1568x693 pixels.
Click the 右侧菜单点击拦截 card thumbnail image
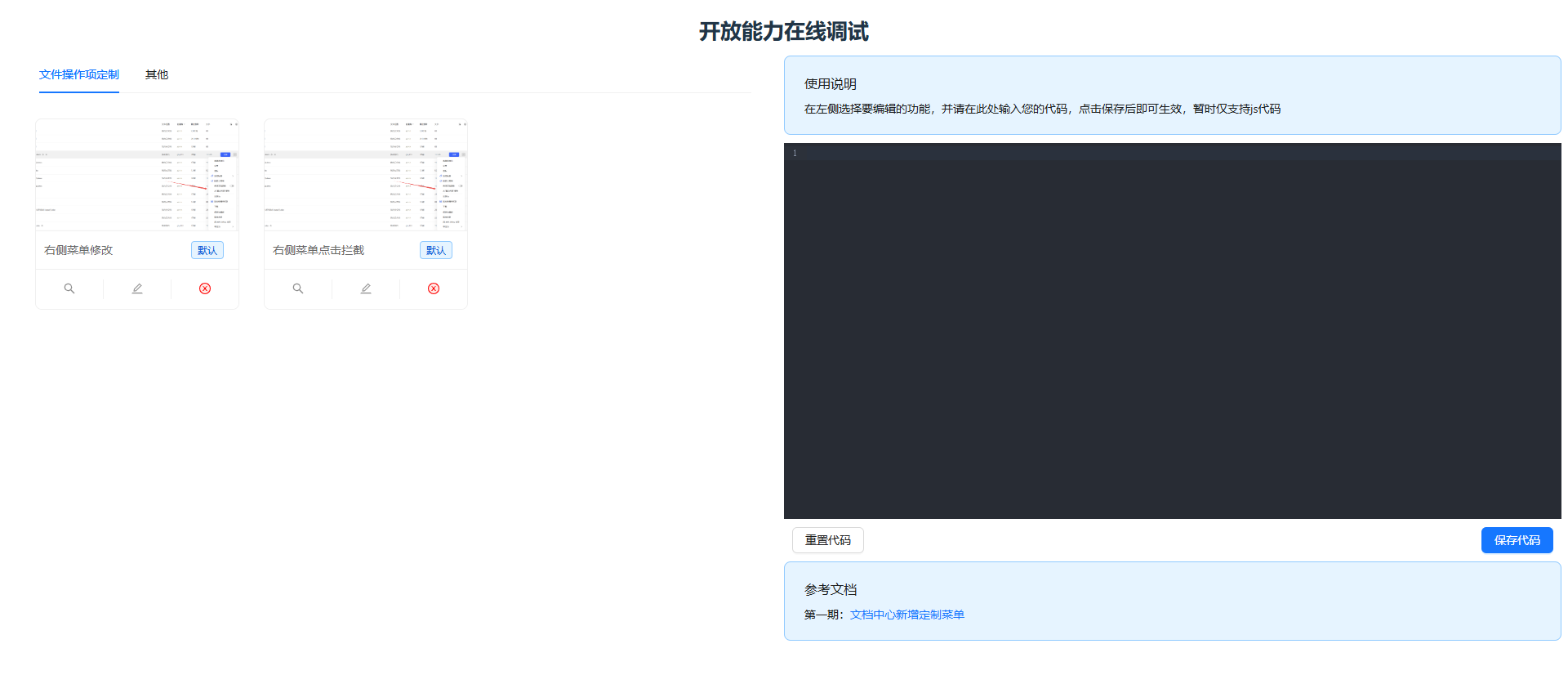click(366, 175)
